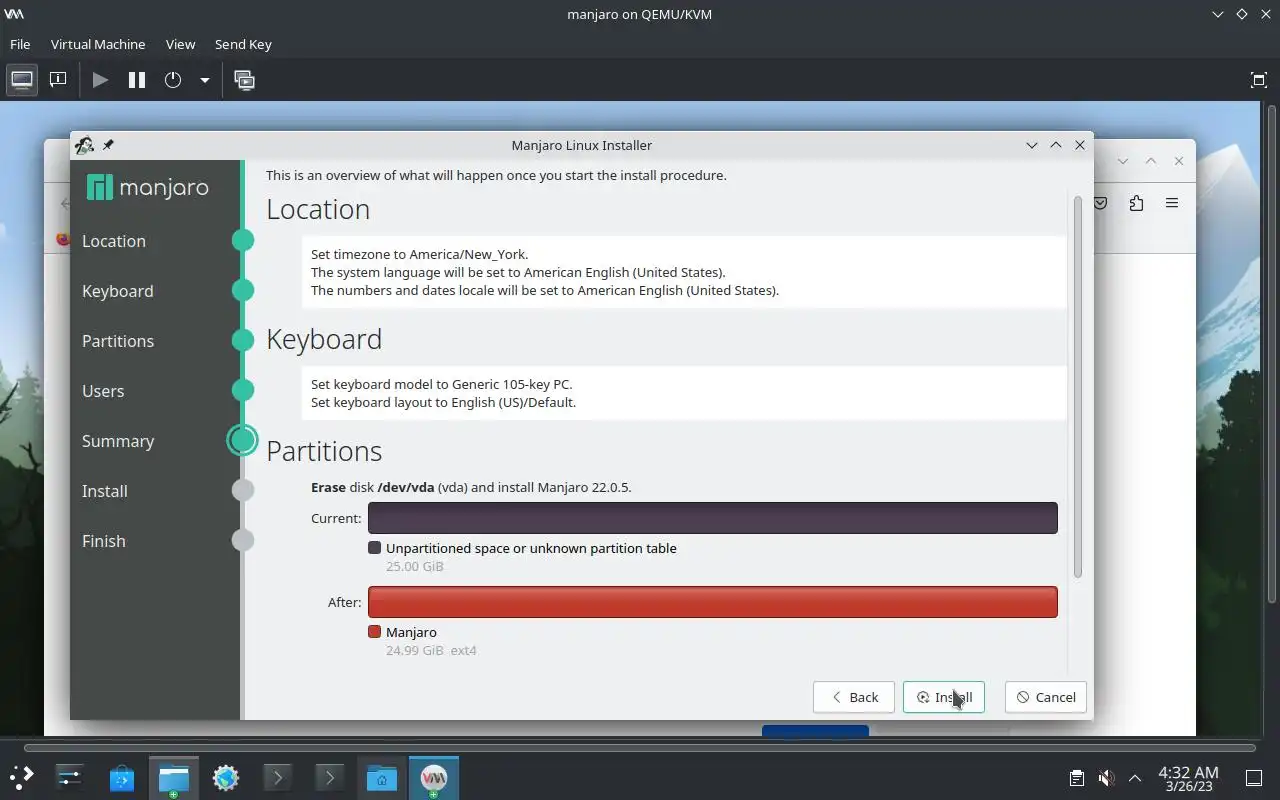Viewport: 1280px width, 800px height.
Task: Switch the viewer to fullscreen icon
Action: point(1259,80)
